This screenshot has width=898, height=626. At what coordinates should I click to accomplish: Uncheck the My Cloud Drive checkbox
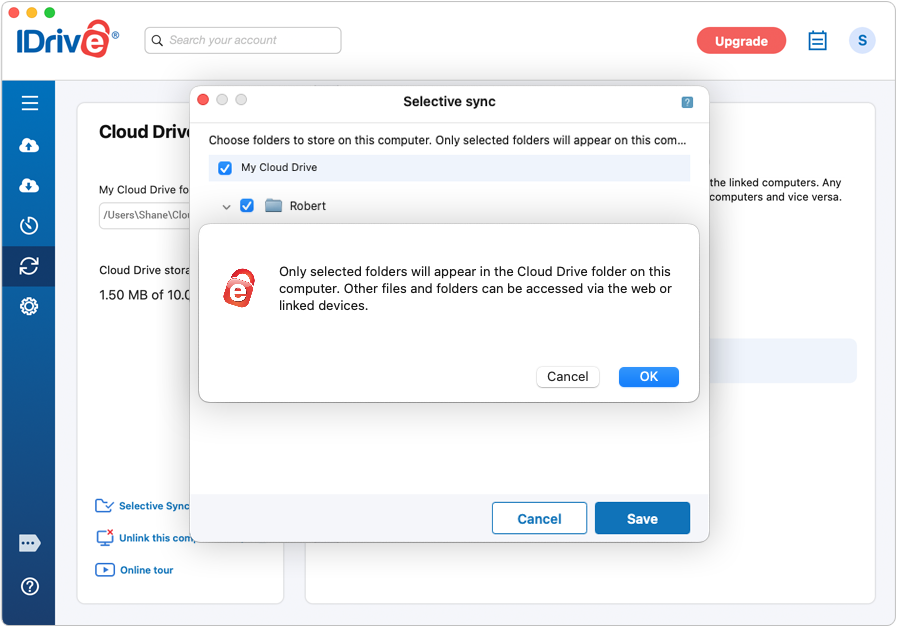(x=225, y=168)
